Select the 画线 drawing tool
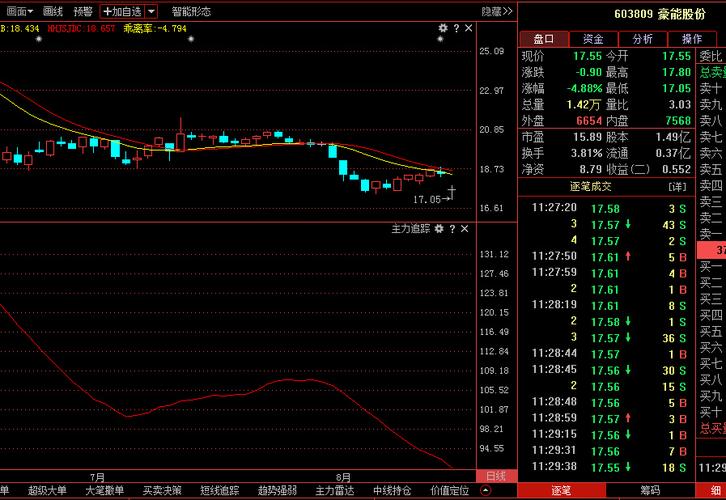The image size is (726, 500). click(x=52, y=11)
